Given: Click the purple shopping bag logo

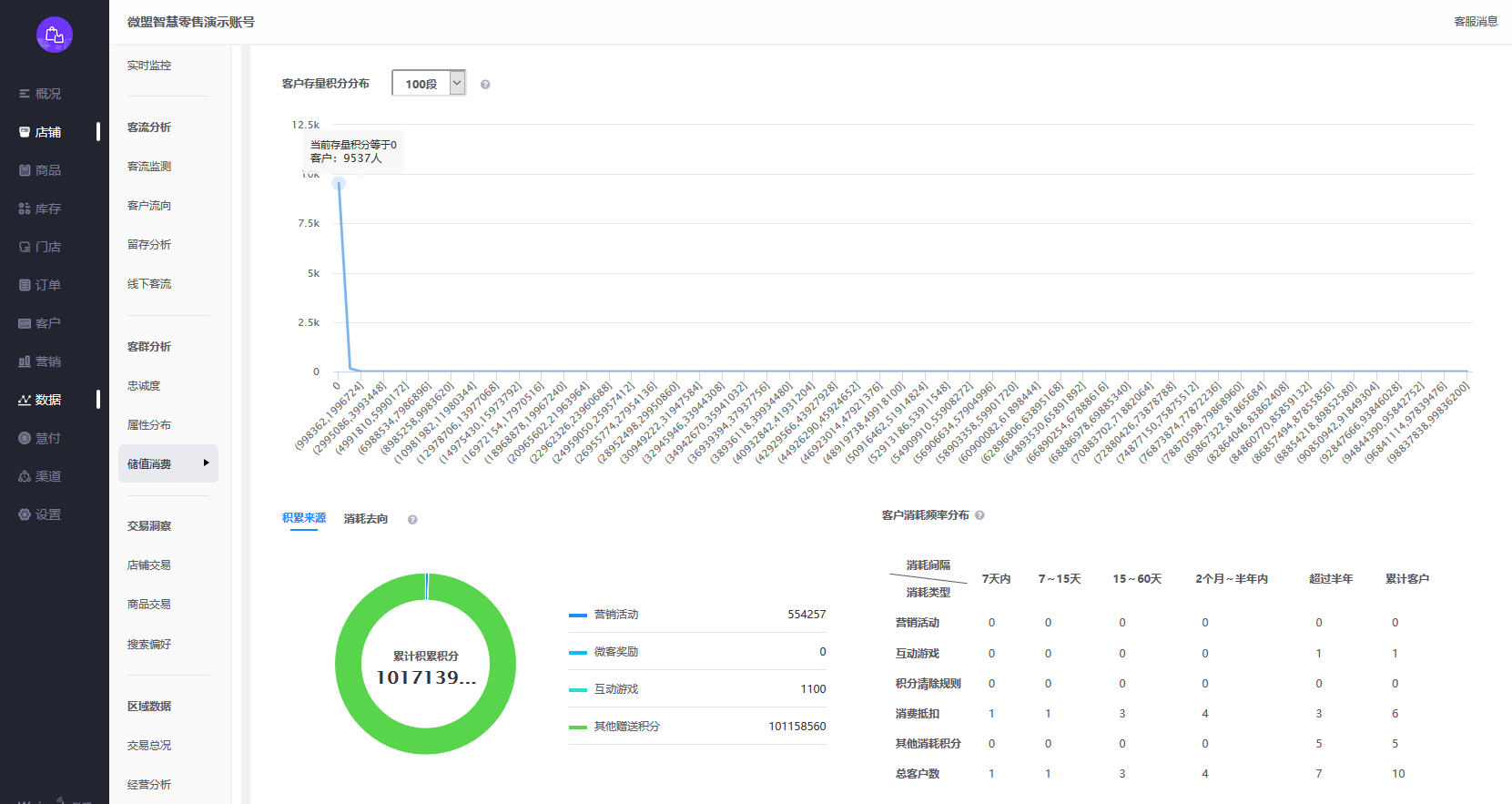Looking at the screenshot, I should (x=55, y=35).
